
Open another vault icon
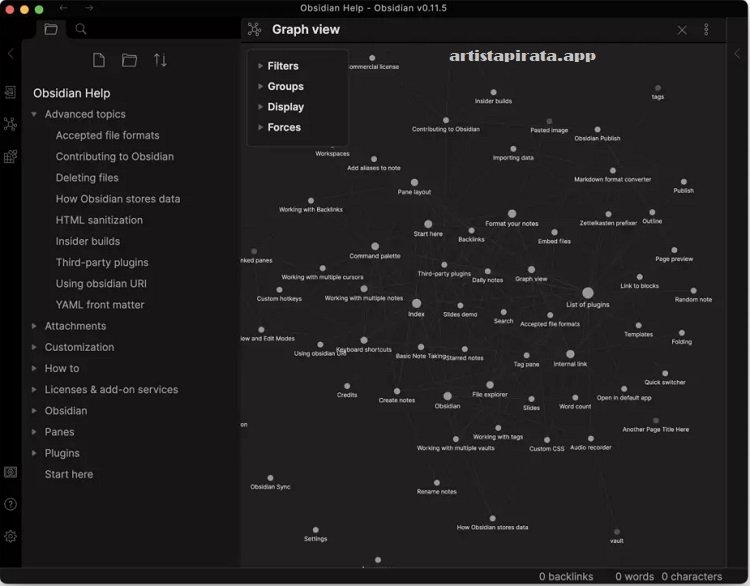tap(11, 472)
